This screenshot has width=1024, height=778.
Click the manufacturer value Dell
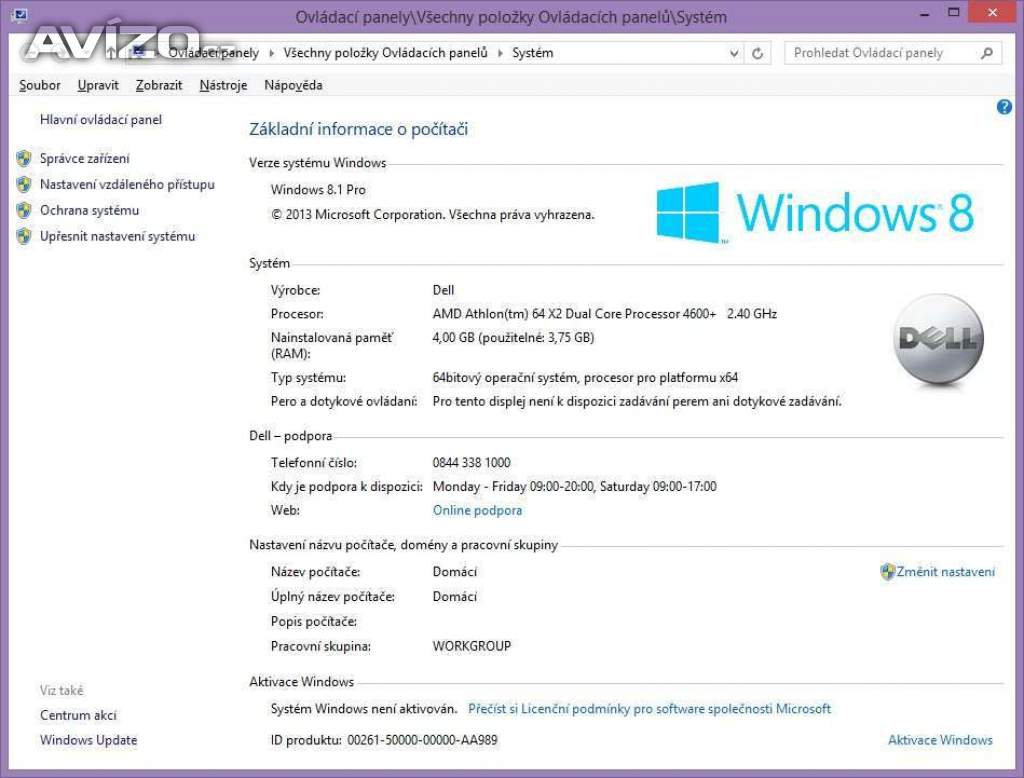(443, 290)
